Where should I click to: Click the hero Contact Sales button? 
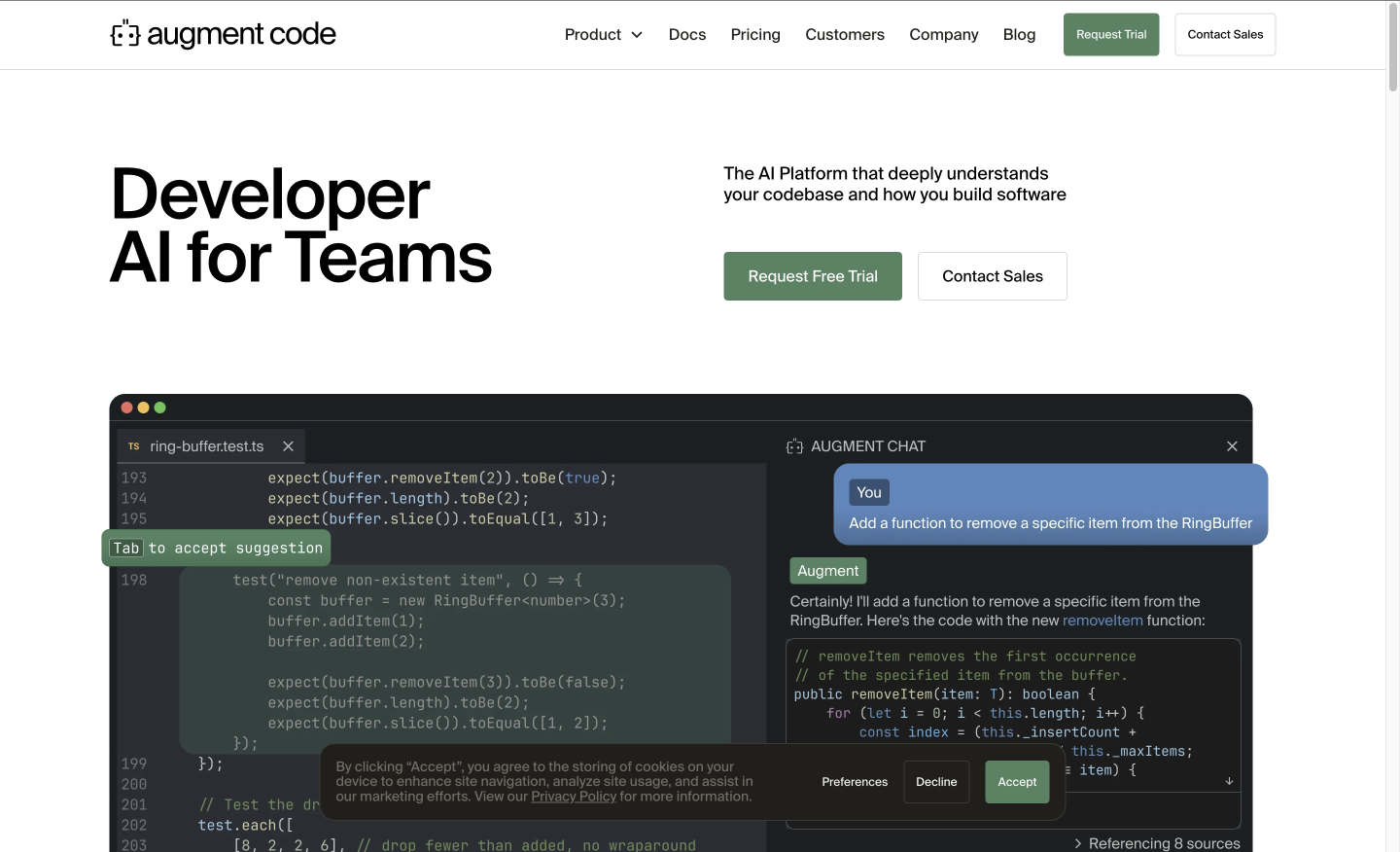(993, 276)
